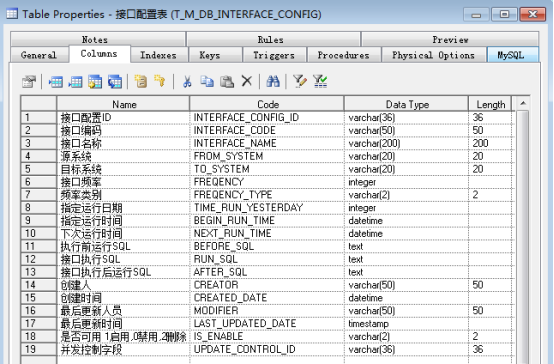Click the RUN_SQL code cell
This screenshot has width=554, height=364.
coord(267,259)
